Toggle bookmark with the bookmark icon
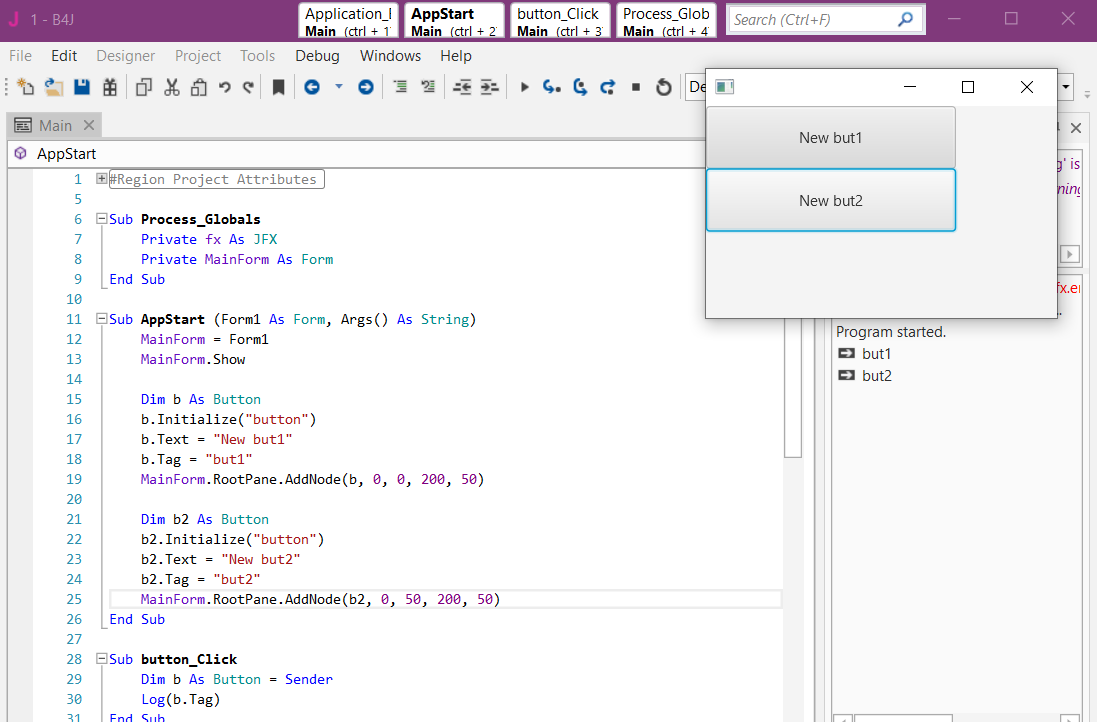The height and width of the screenshot is (722, 1097). click(x=278, y=88)
